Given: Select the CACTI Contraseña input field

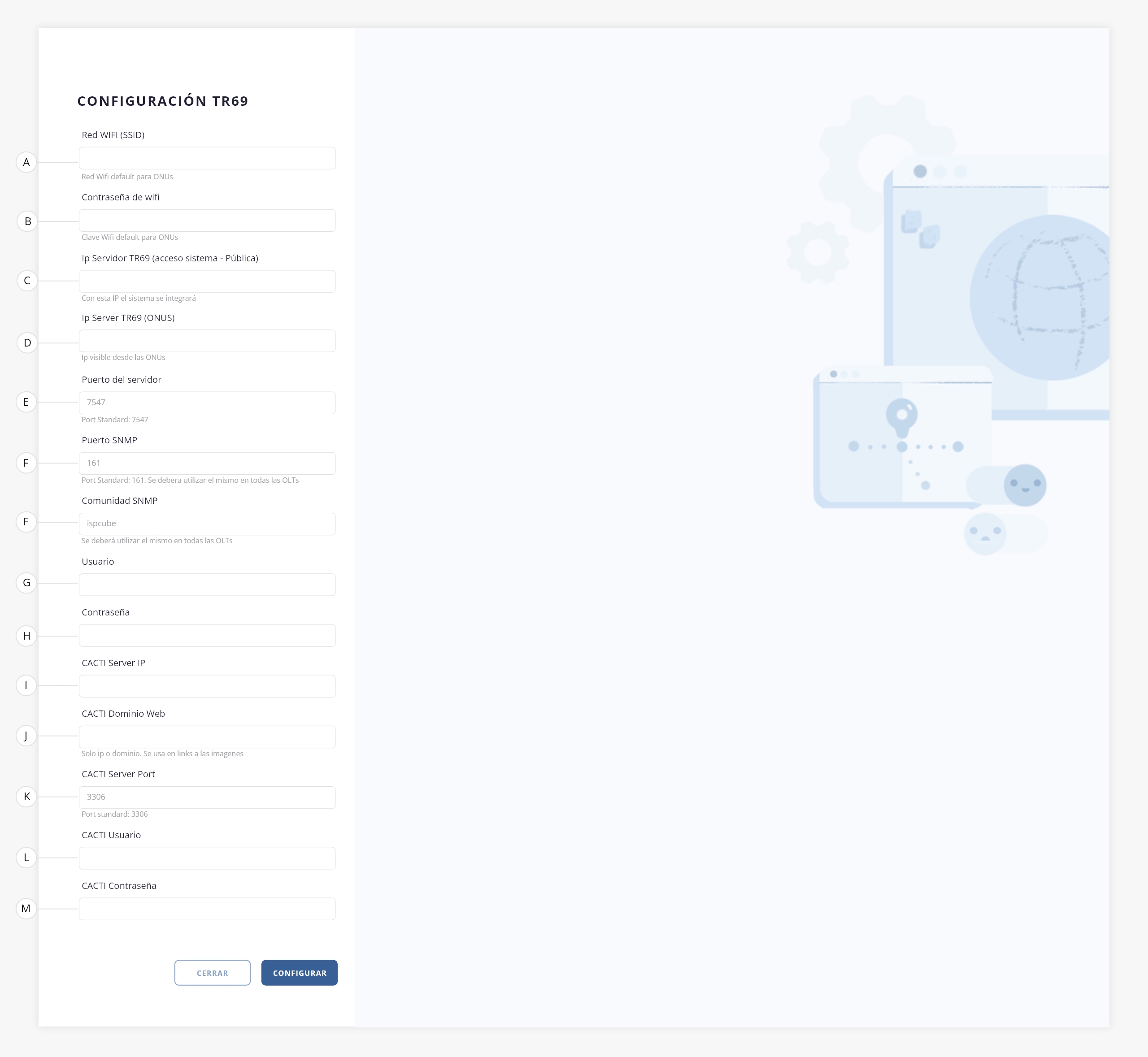Looking at the screenshot, I should 207,909.
